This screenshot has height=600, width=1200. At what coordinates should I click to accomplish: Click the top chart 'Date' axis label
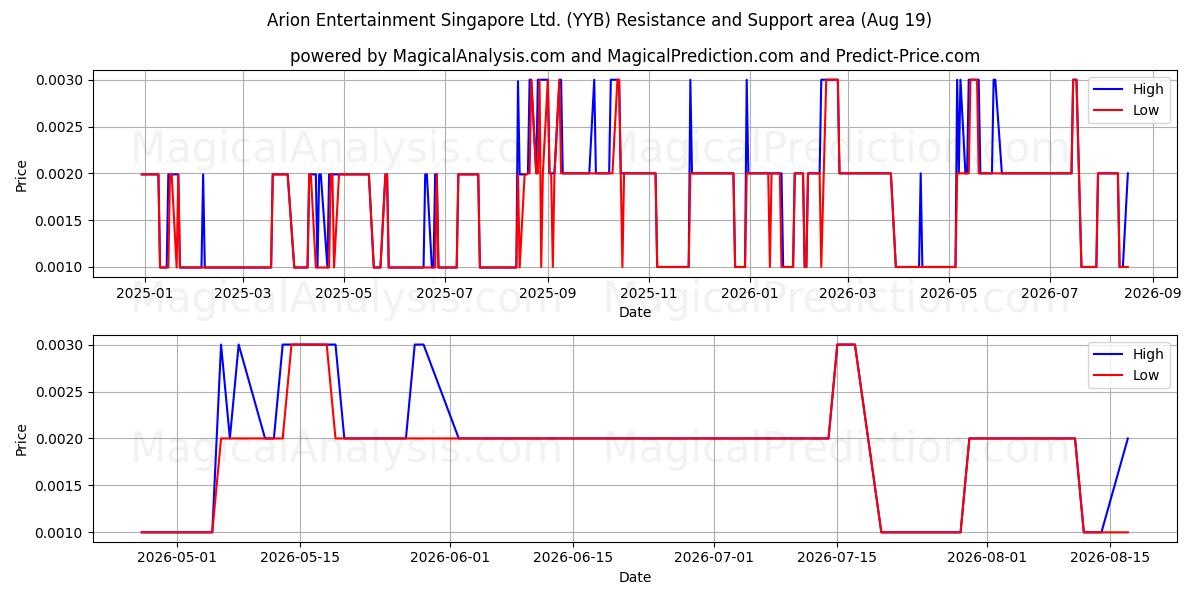click(x=635, y=312)
